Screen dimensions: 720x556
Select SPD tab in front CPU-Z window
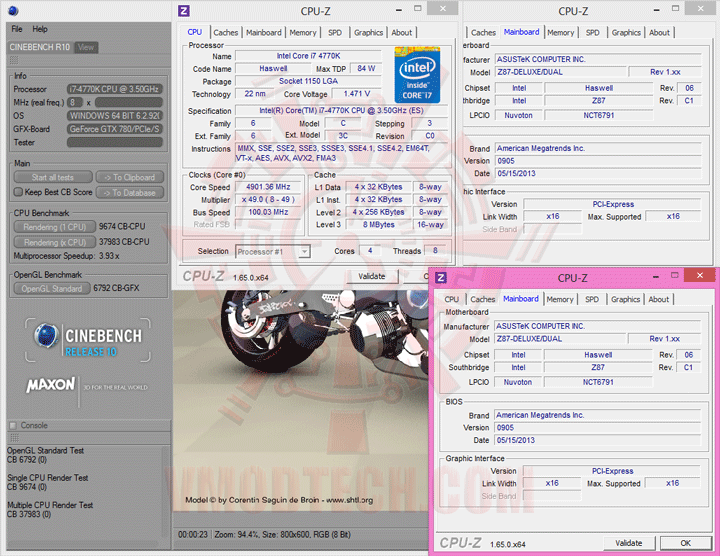(592, 299)
